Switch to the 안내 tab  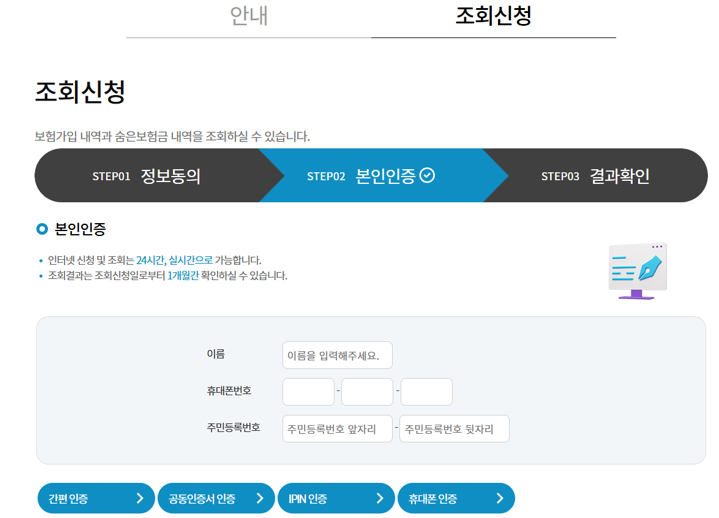coord(249,18)
